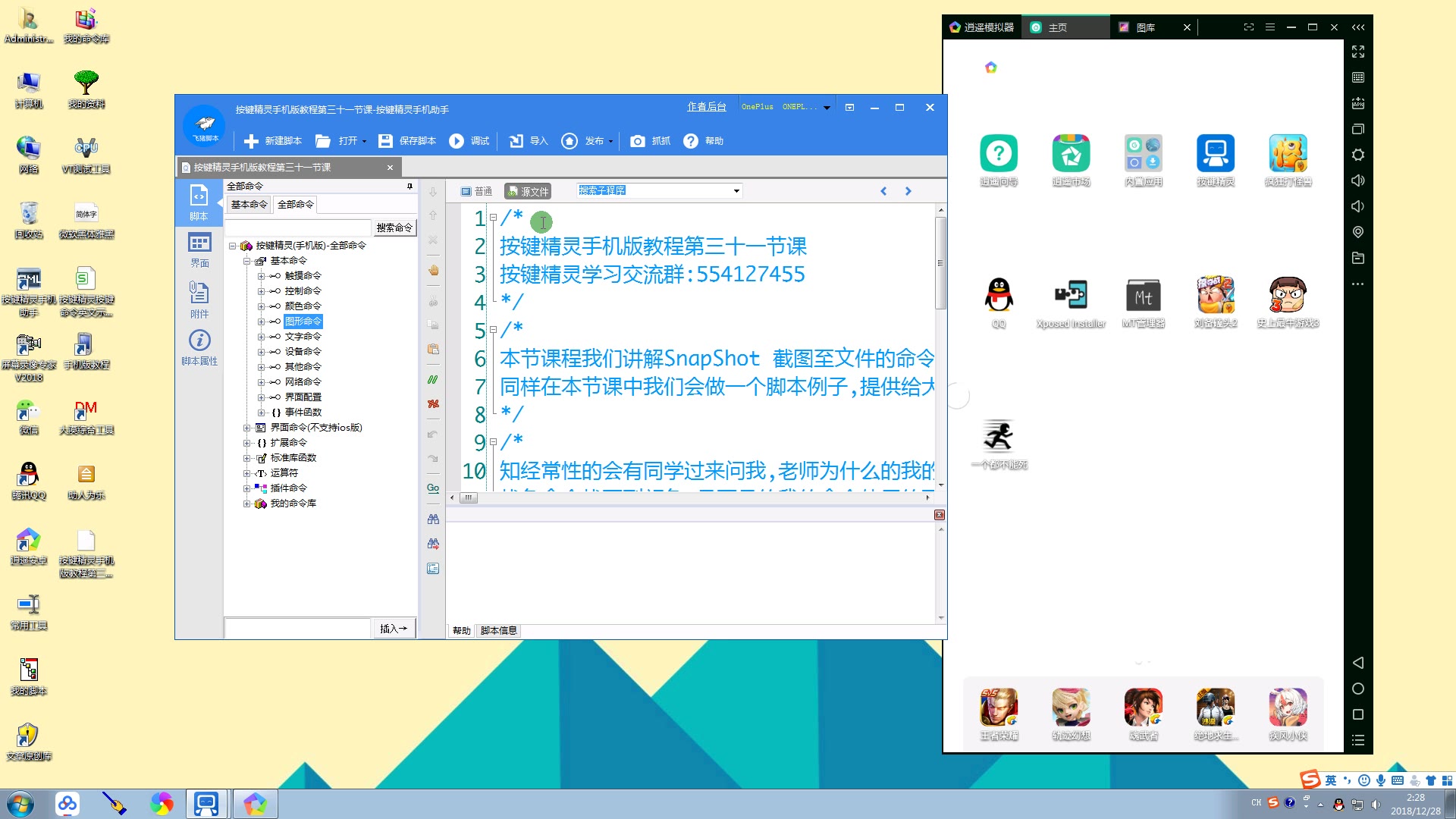
Task: Click the editor horizontal scrollbar thumb
Action: click(468, 498)
